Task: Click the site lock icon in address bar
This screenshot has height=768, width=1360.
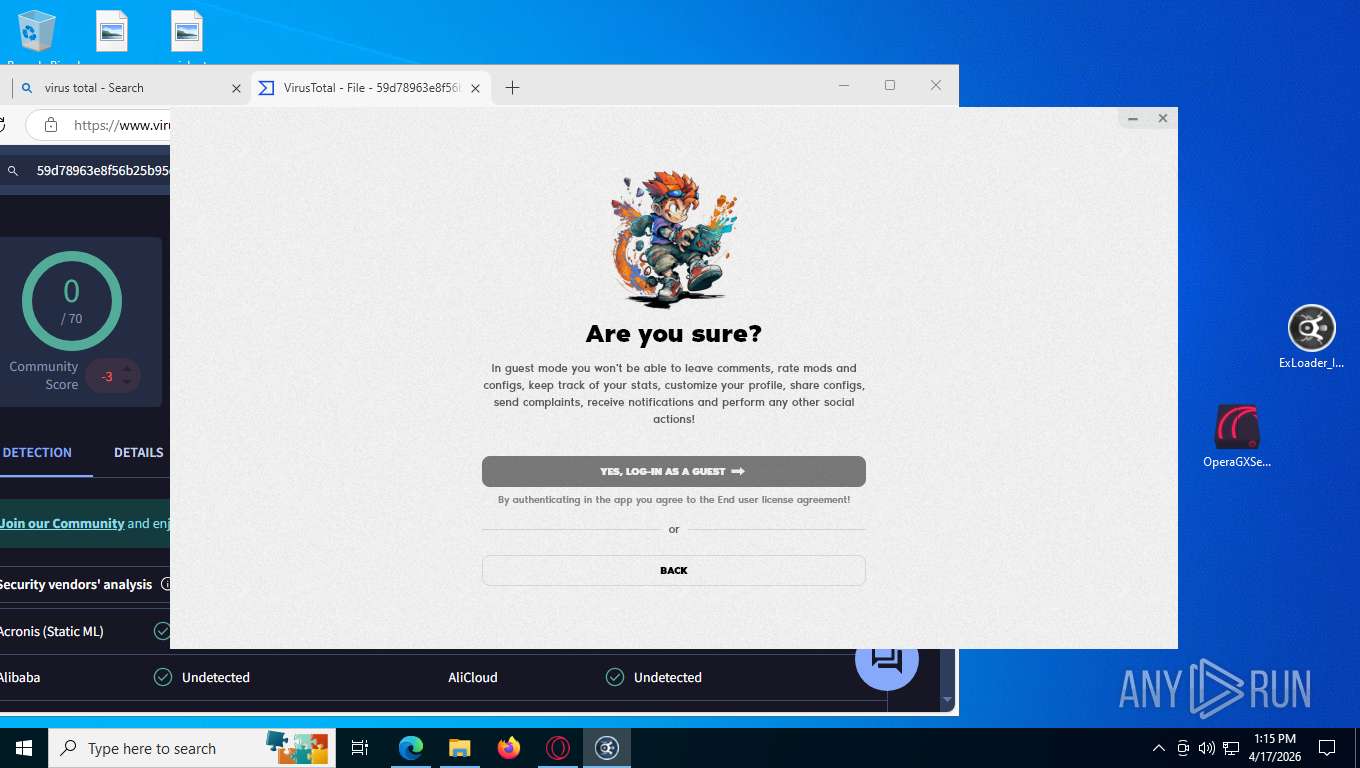Action: tap(50, 125)
